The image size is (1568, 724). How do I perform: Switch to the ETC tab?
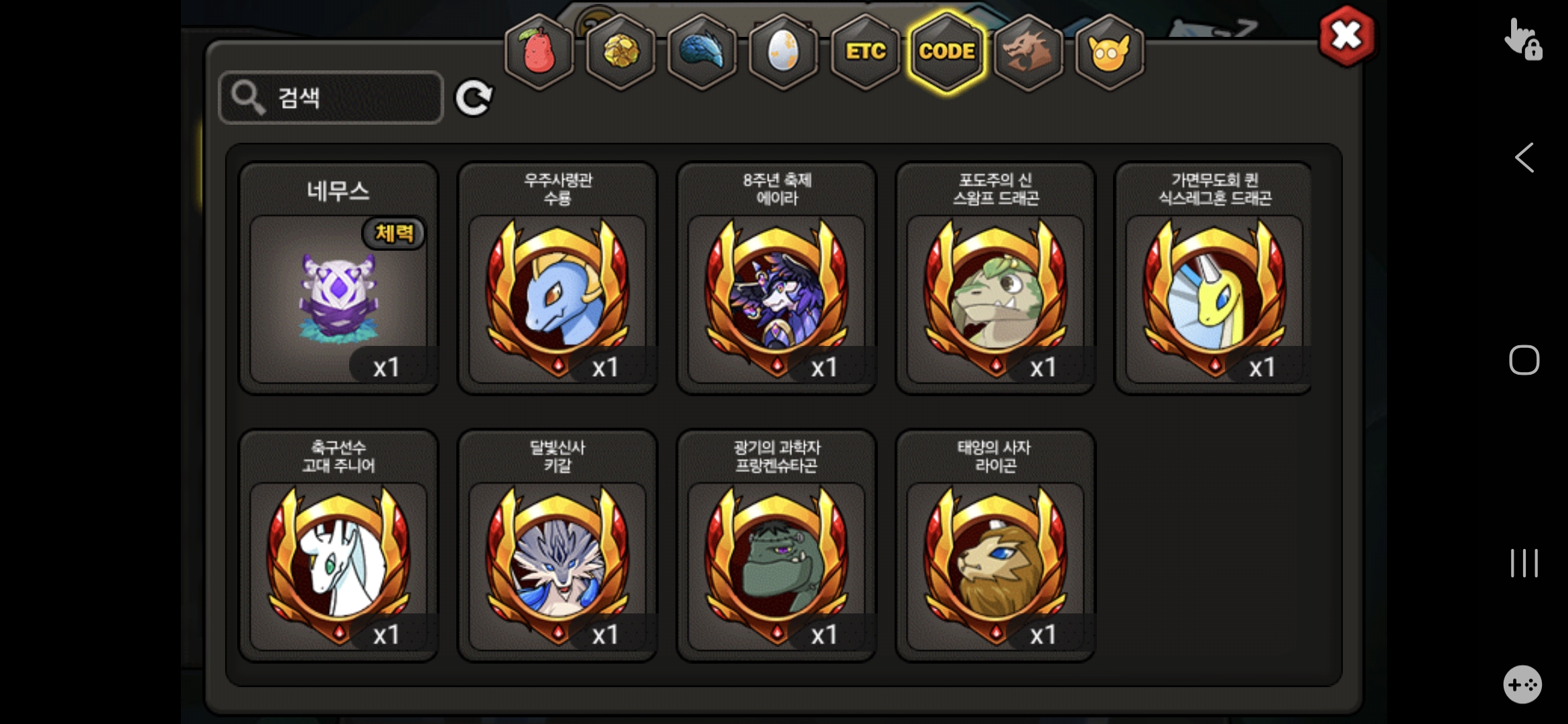pos(865,52)
